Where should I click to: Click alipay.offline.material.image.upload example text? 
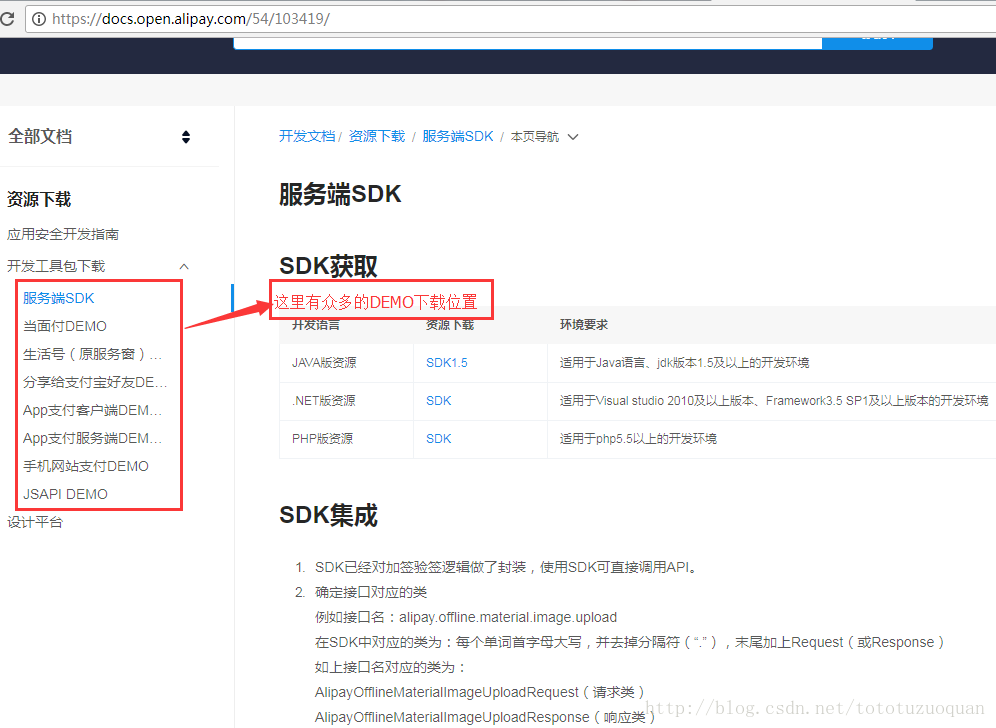click(508, 617)
